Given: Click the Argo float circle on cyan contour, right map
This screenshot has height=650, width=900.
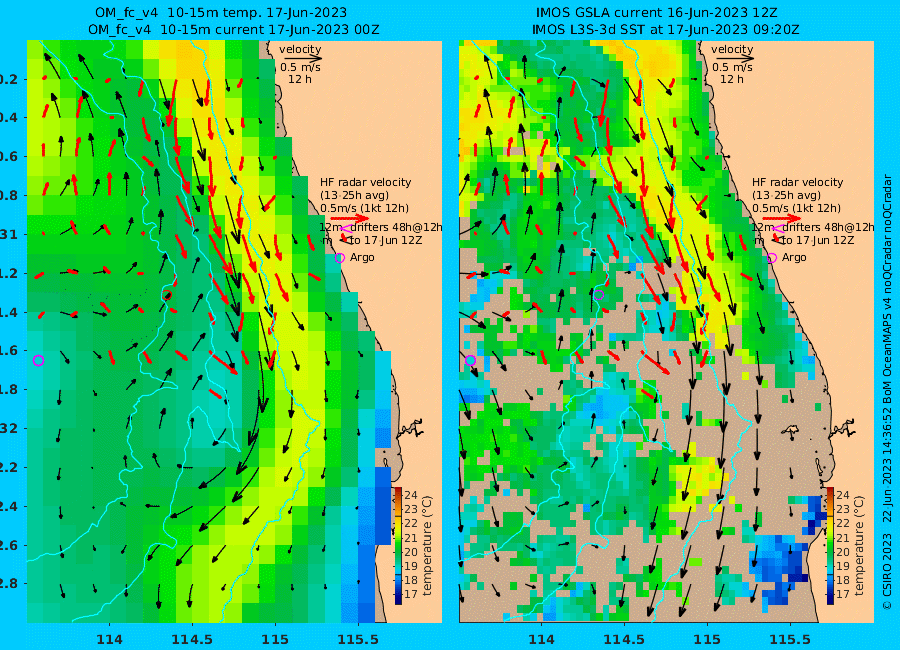Looking at the screenshot, I should point(599,295).
